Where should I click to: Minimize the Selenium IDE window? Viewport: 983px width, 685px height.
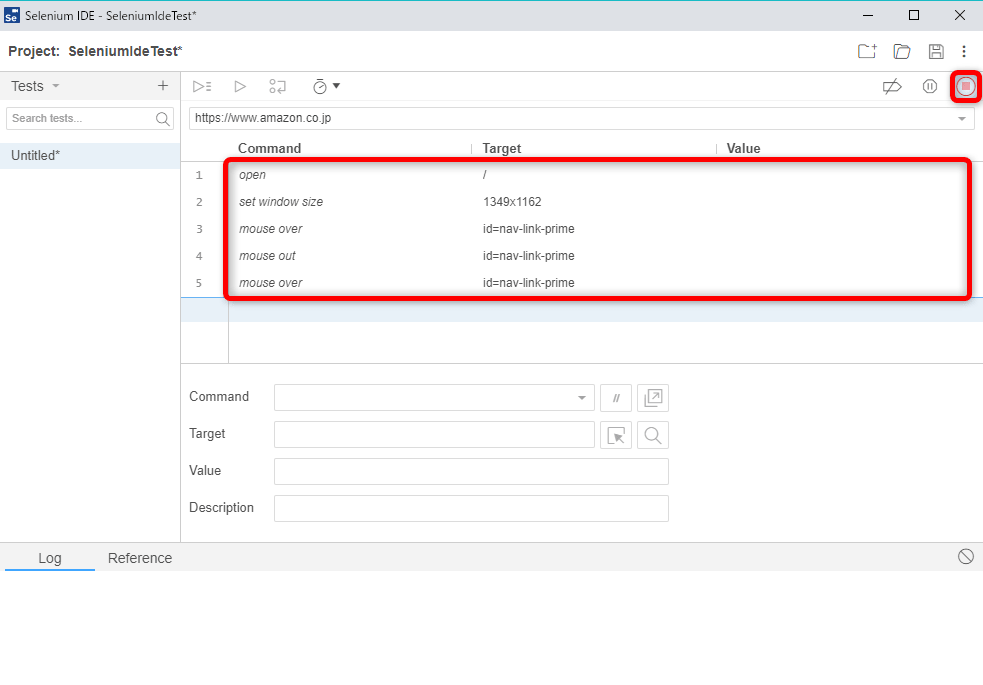tap(868, 15)
